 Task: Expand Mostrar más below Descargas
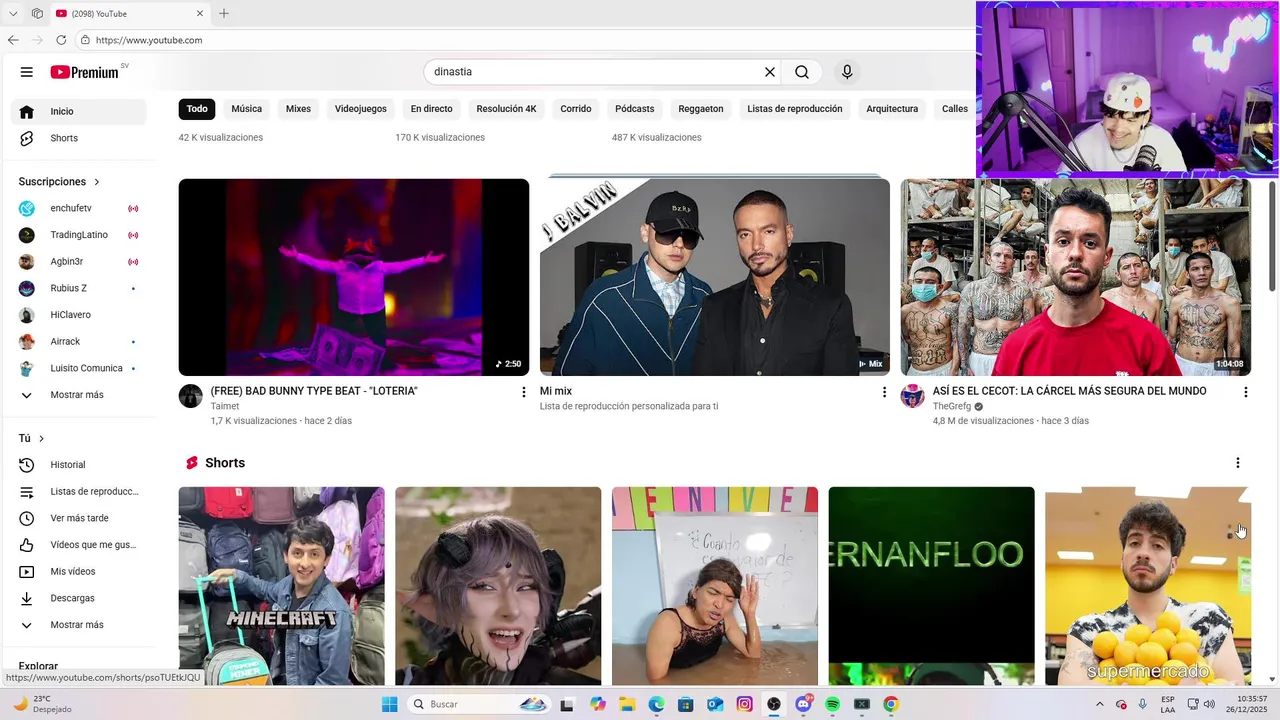coord(78,625)
